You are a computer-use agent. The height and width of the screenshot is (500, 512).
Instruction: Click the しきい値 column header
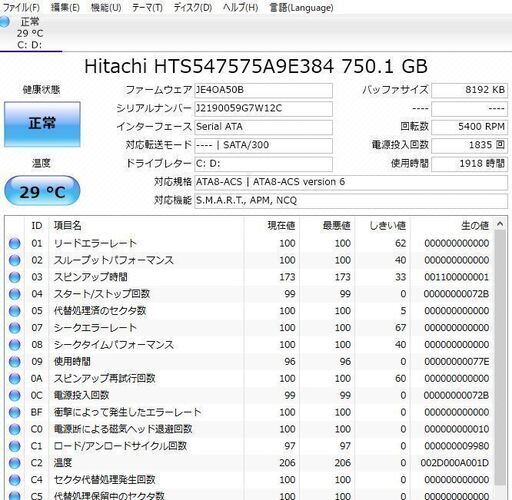pos(382,226)
